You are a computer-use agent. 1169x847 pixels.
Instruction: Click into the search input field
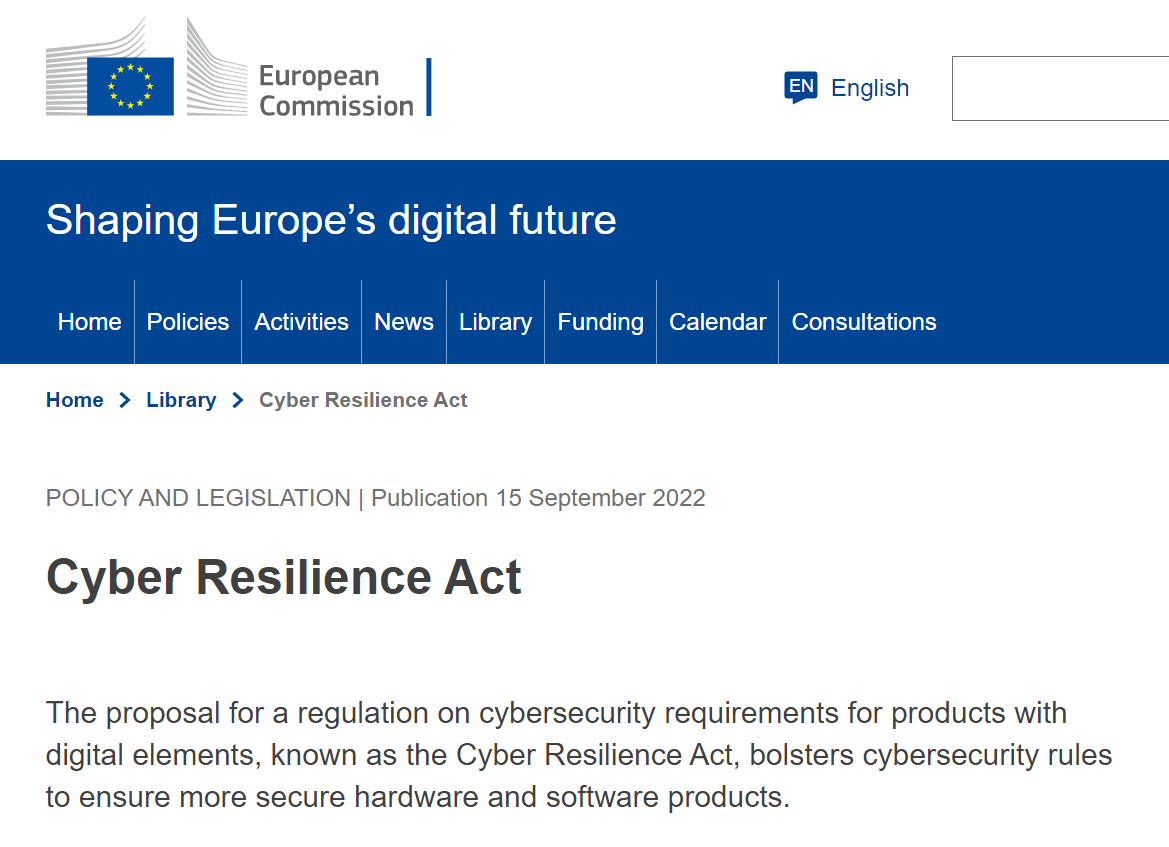coord(1060,88)
